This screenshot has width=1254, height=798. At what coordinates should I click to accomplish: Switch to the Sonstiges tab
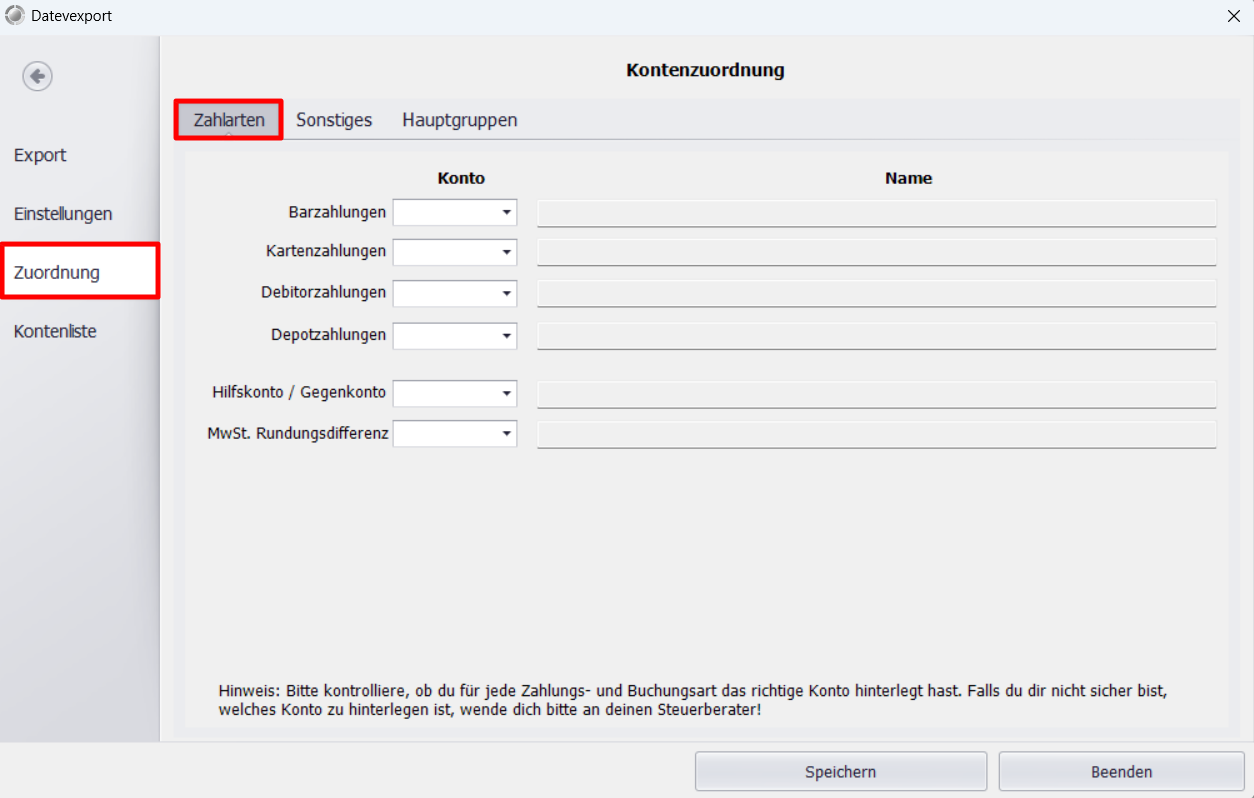tap(334, 120)
